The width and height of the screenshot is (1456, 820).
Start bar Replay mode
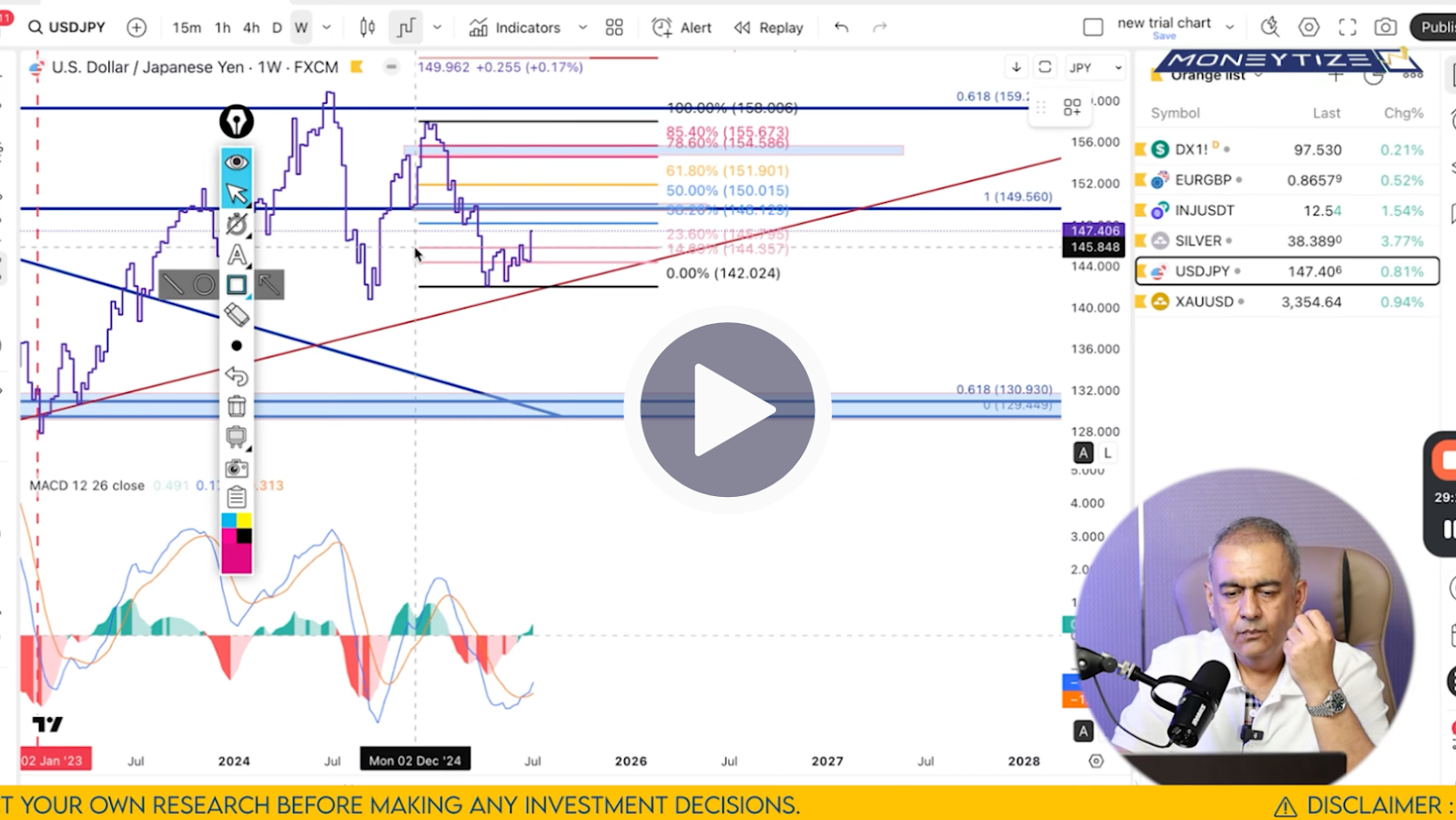coord(769,27)
